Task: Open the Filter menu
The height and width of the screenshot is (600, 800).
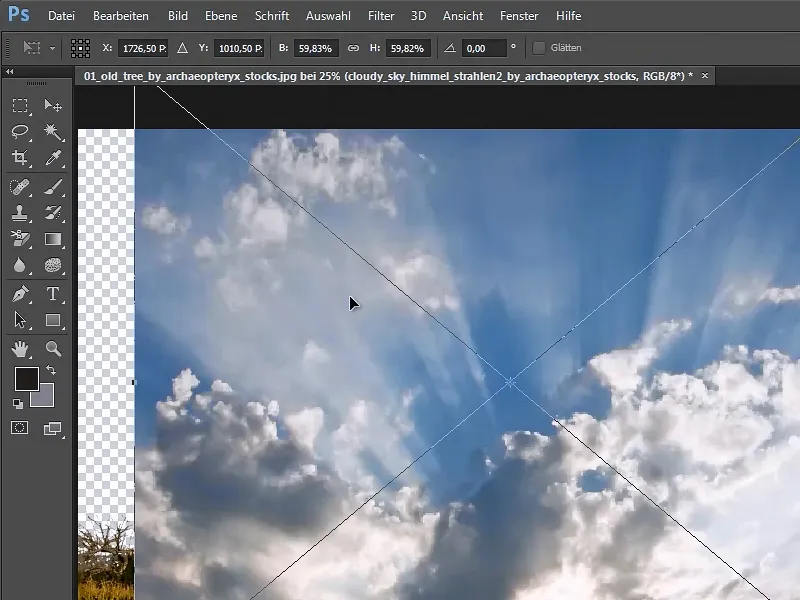Action: (x=381, y=16)
